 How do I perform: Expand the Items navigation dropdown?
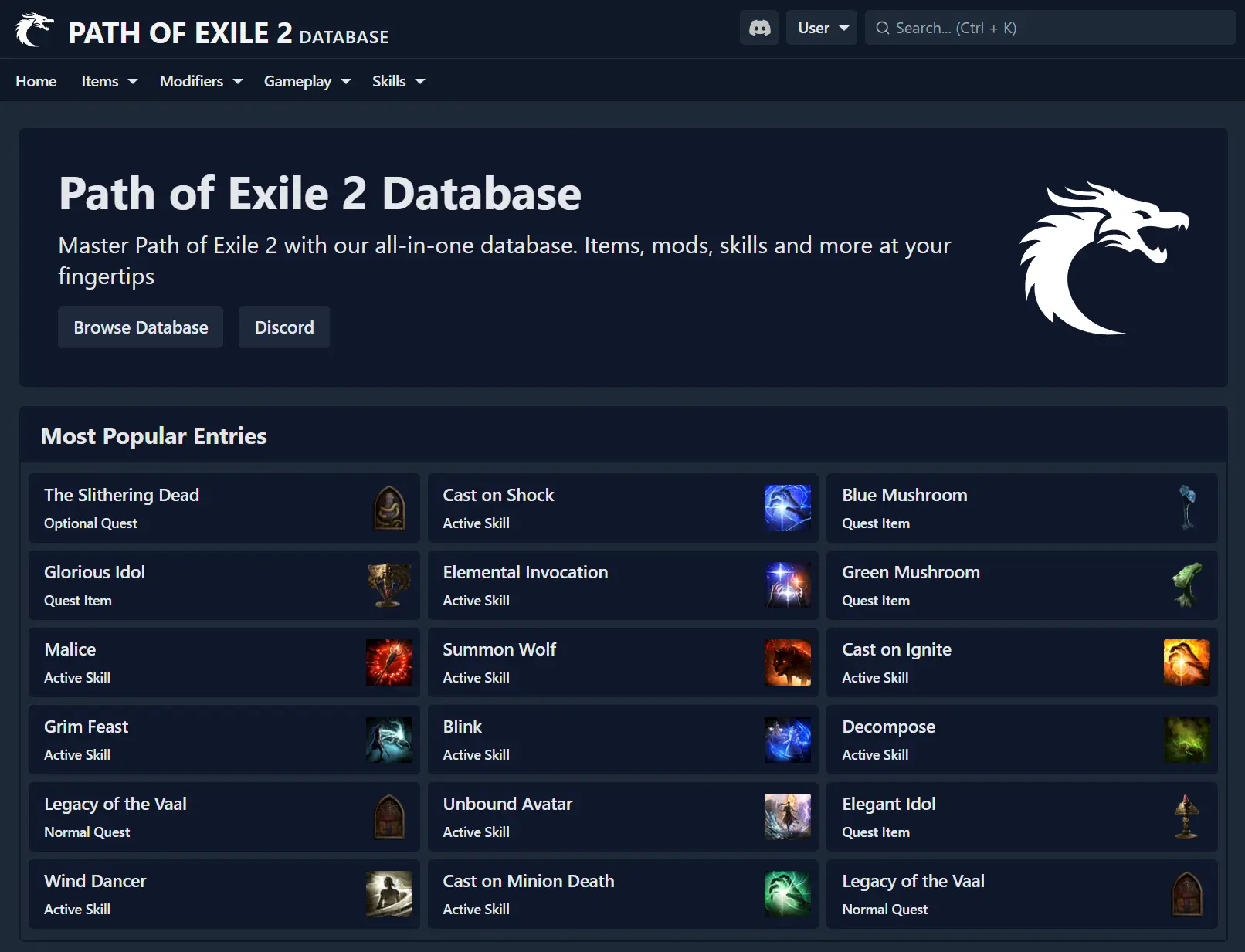pyautogui.click(x=109, y=81)
